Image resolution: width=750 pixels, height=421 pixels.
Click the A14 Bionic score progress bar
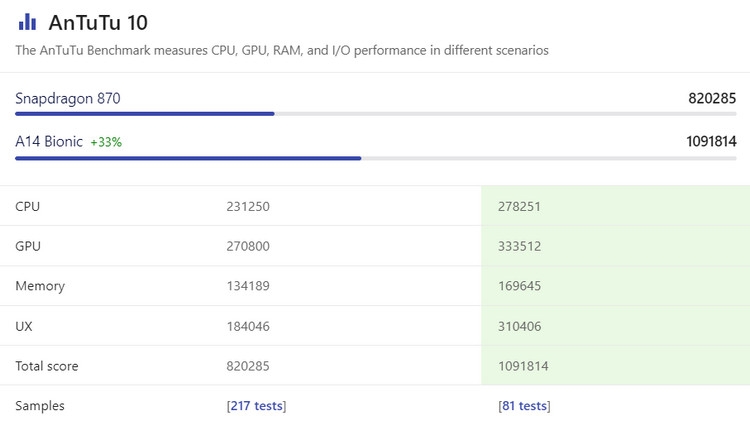(x=375, y=158)
